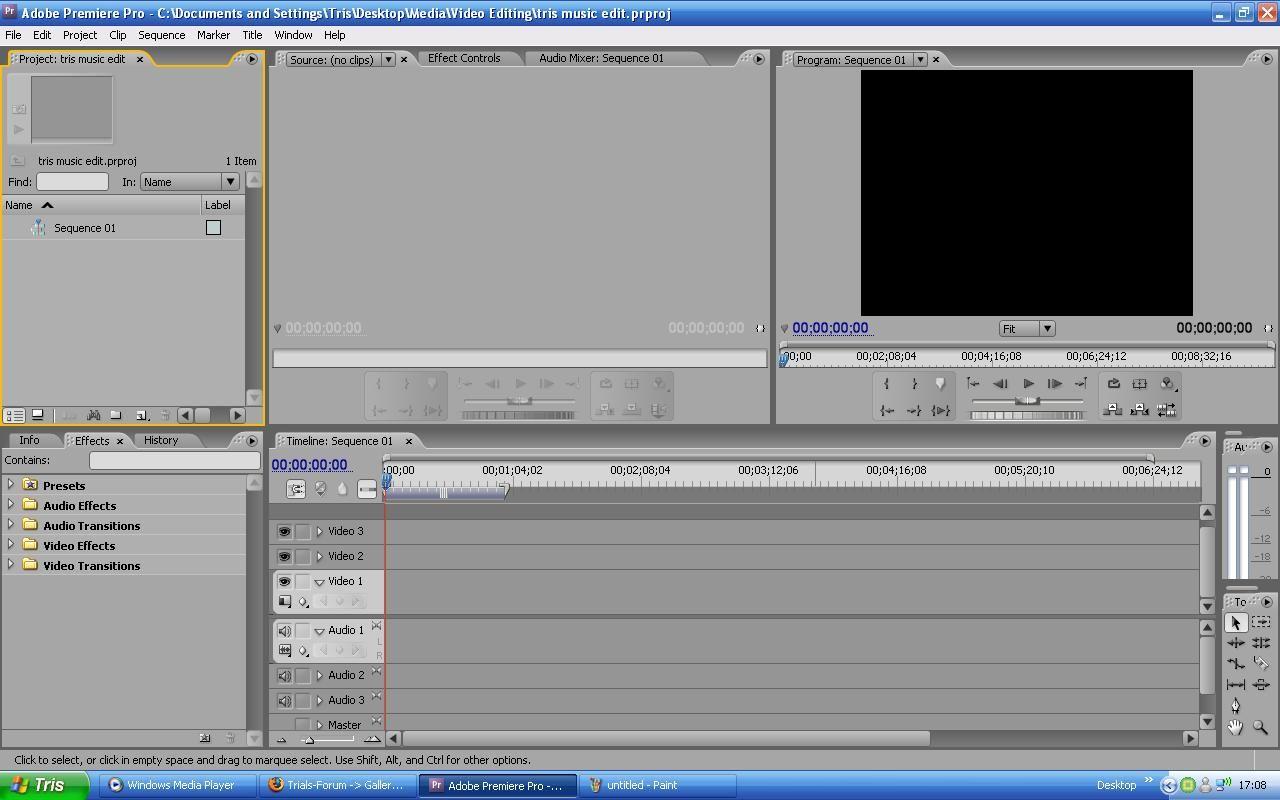Click Set Out Point in Program monitor
The image size is (1280, 800).
tap(914, 384)
